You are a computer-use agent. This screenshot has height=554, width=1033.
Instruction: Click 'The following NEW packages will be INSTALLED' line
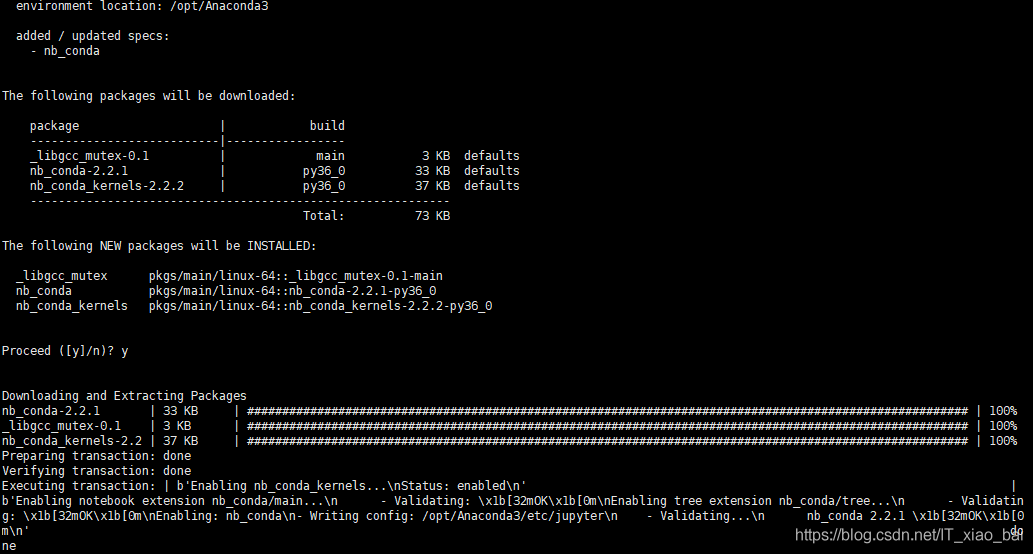[x=159, y=246]
